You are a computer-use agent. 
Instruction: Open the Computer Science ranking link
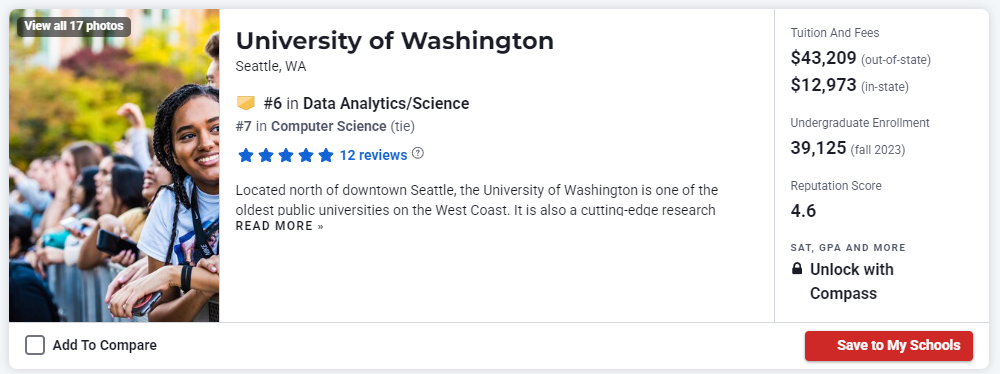[328, 126]
